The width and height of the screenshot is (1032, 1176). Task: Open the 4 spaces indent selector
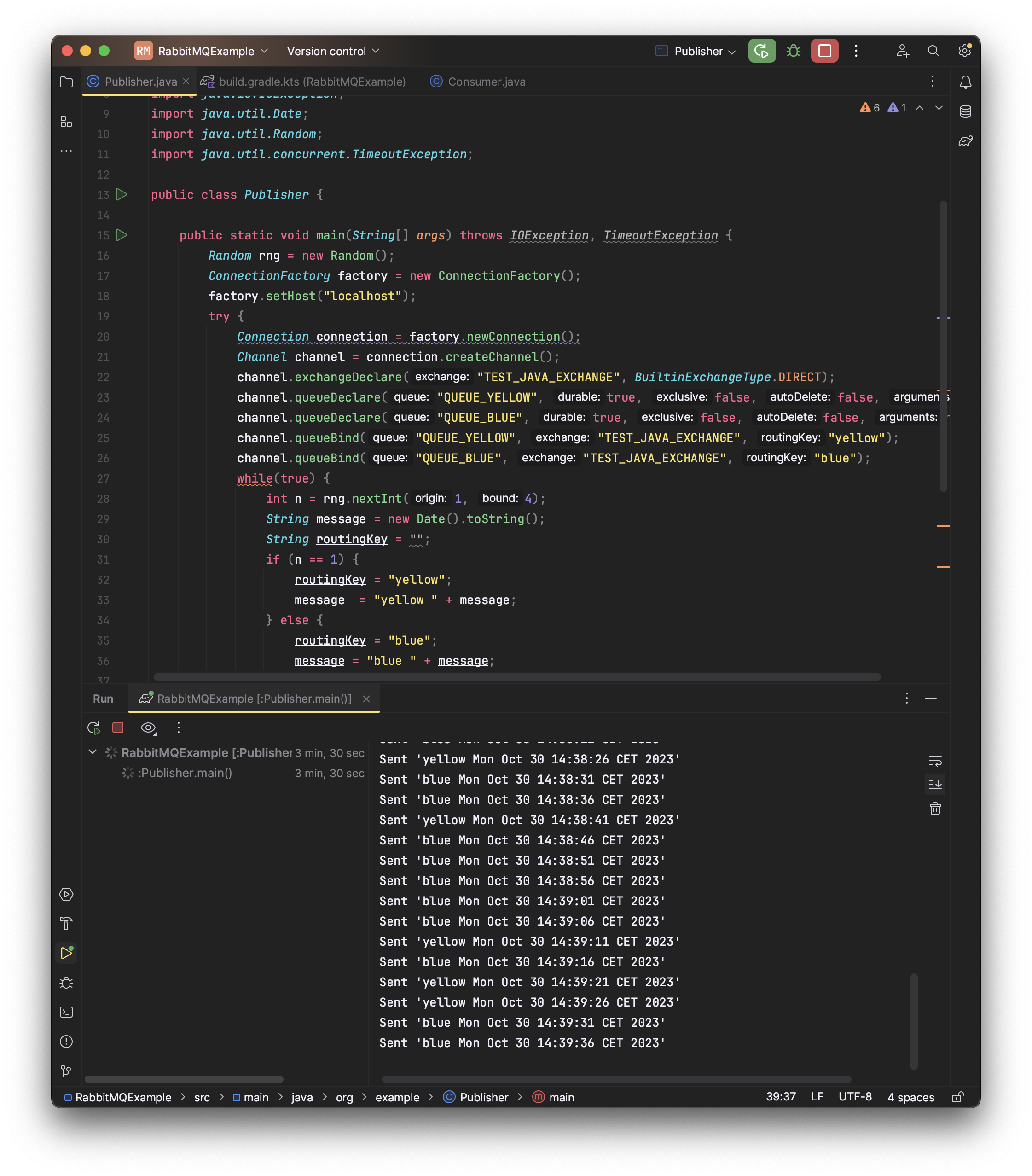910,1097
